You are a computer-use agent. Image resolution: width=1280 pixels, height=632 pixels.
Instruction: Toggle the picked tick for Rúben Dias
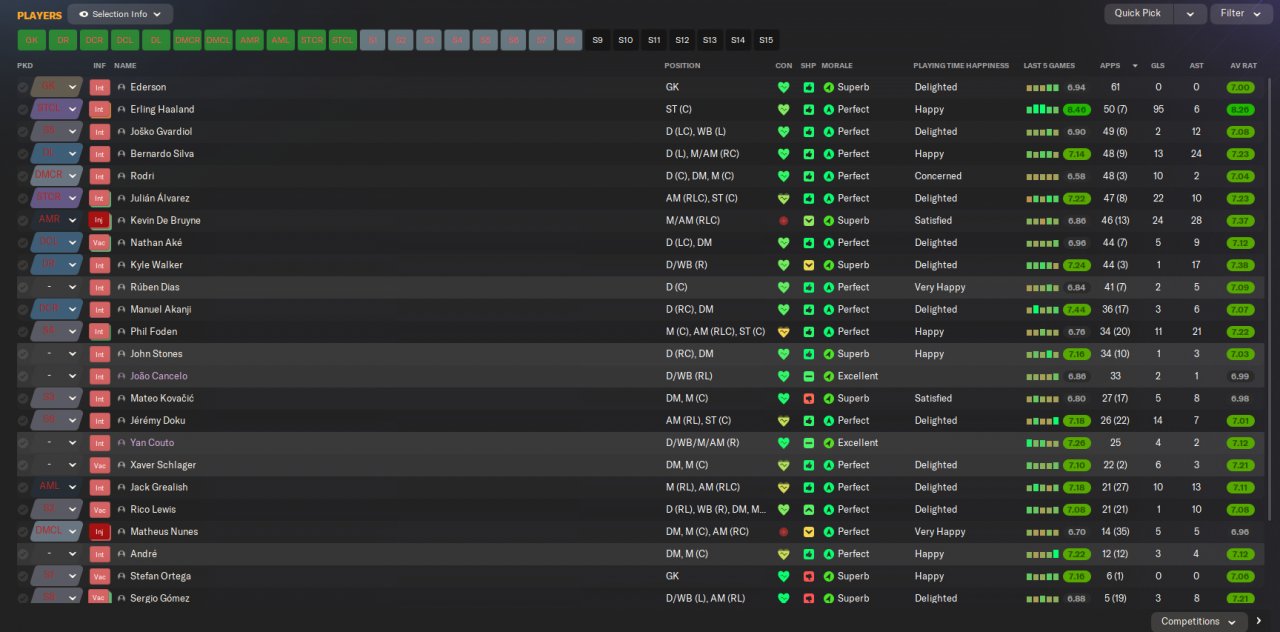23,287
